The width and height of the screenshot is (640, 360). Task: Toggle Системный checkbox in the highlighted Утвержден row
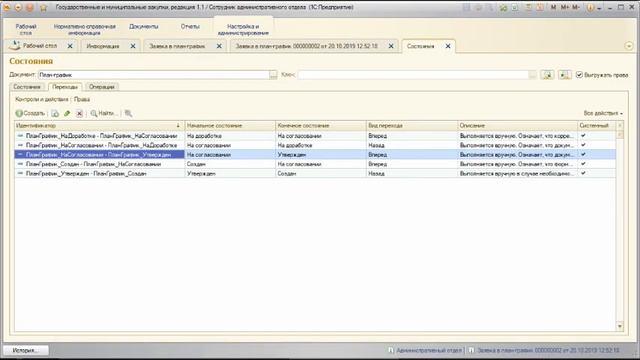coord(583,154)
